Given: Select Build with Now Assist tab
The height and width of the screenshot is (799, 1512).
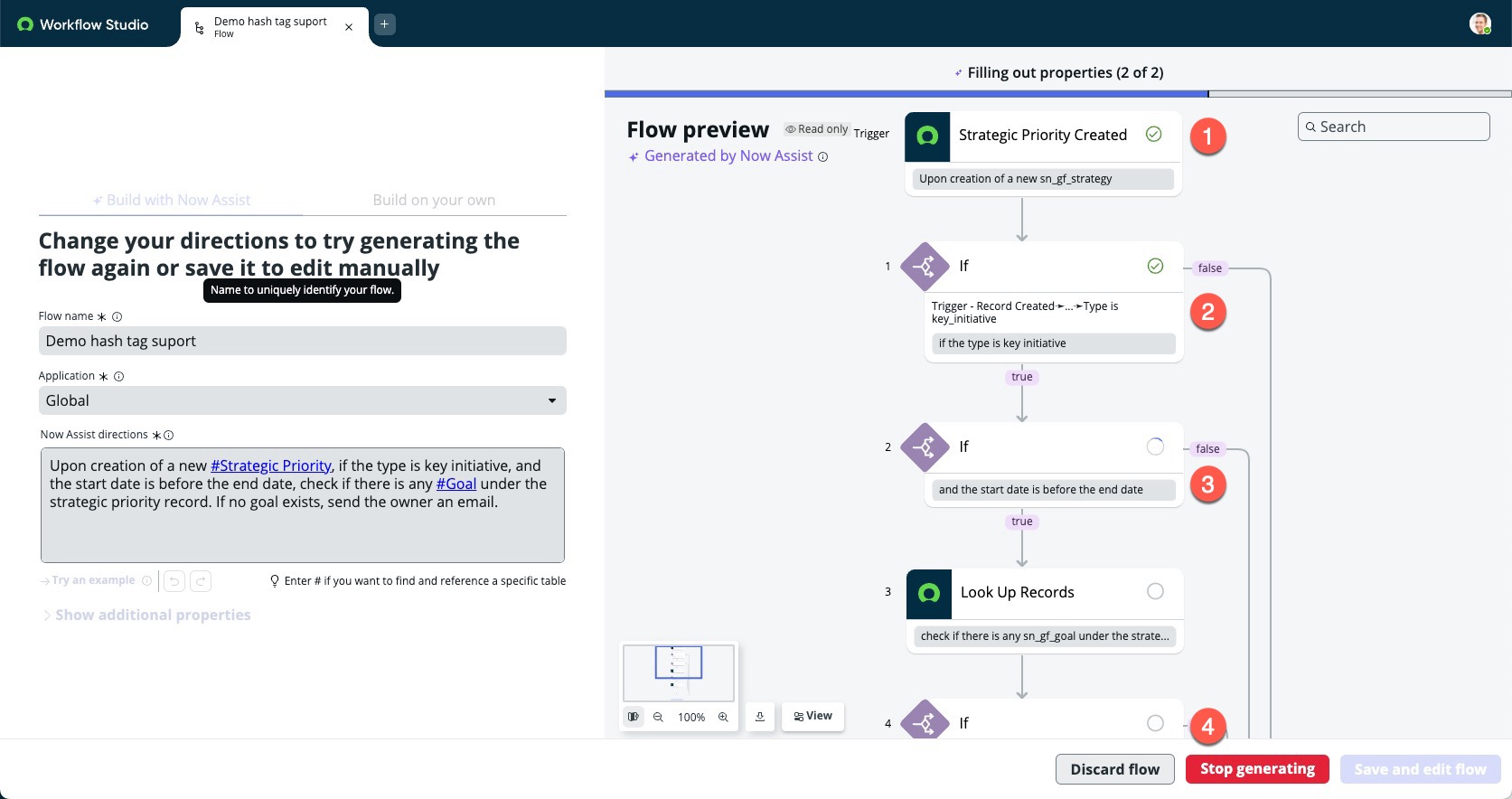Looking at the screenshot, I should click(172, 200).
